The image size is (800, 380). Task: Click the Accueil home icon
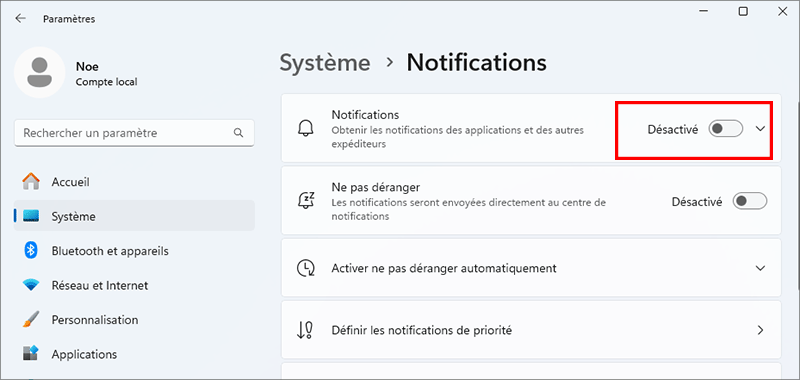tap(31, 182)
